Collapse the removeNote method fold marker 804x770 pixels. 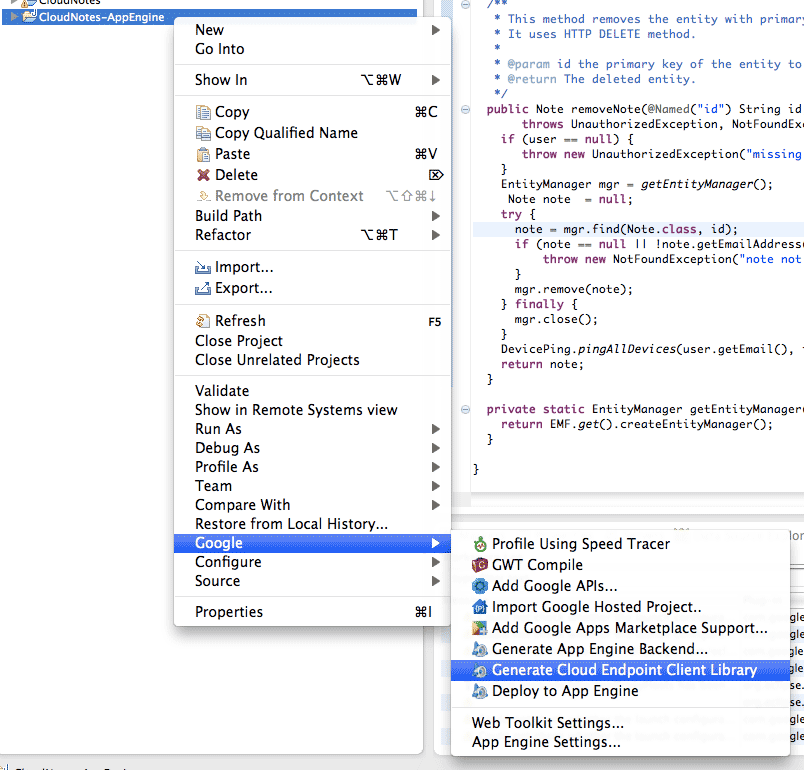pos(466,110)
